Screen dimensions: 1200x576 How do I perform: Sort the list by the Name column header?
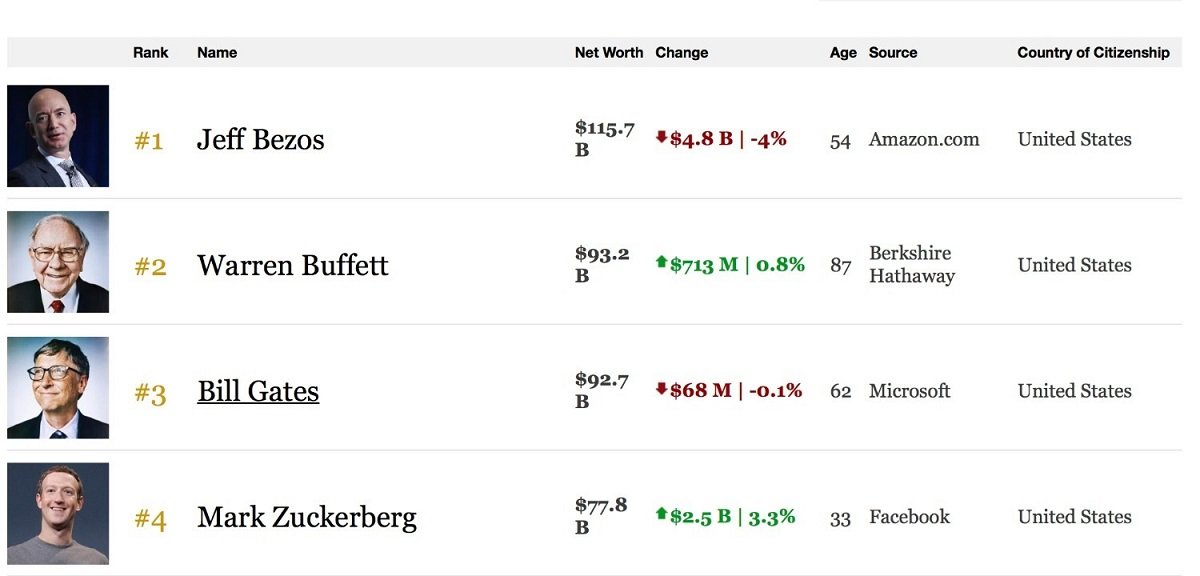[217, 53]
